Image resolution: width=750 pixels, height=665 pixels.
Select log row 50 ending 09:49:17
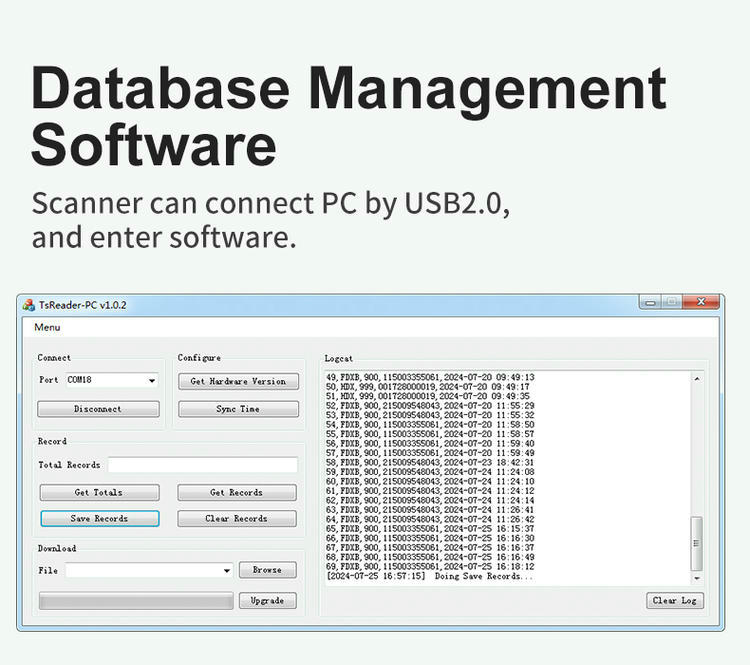pos(428,387)
